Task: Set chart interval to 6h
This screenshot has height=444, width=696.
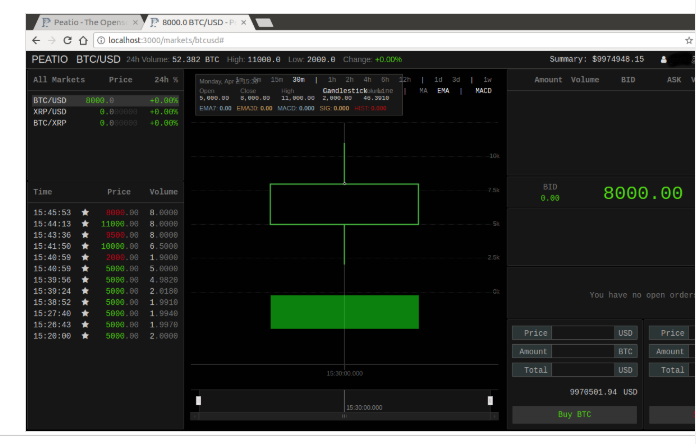Action: pos(385,80)
